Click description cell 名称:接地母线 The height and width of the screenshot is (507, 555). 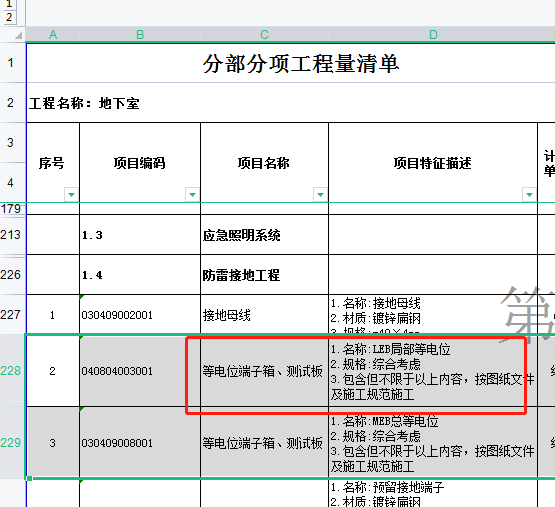coord(433,314)
